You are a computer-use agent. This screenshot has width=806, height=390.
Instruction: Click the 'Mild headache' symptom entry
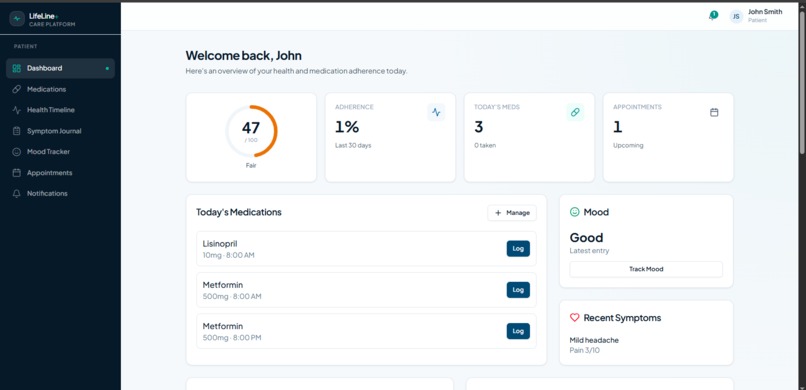pos(594,340)
